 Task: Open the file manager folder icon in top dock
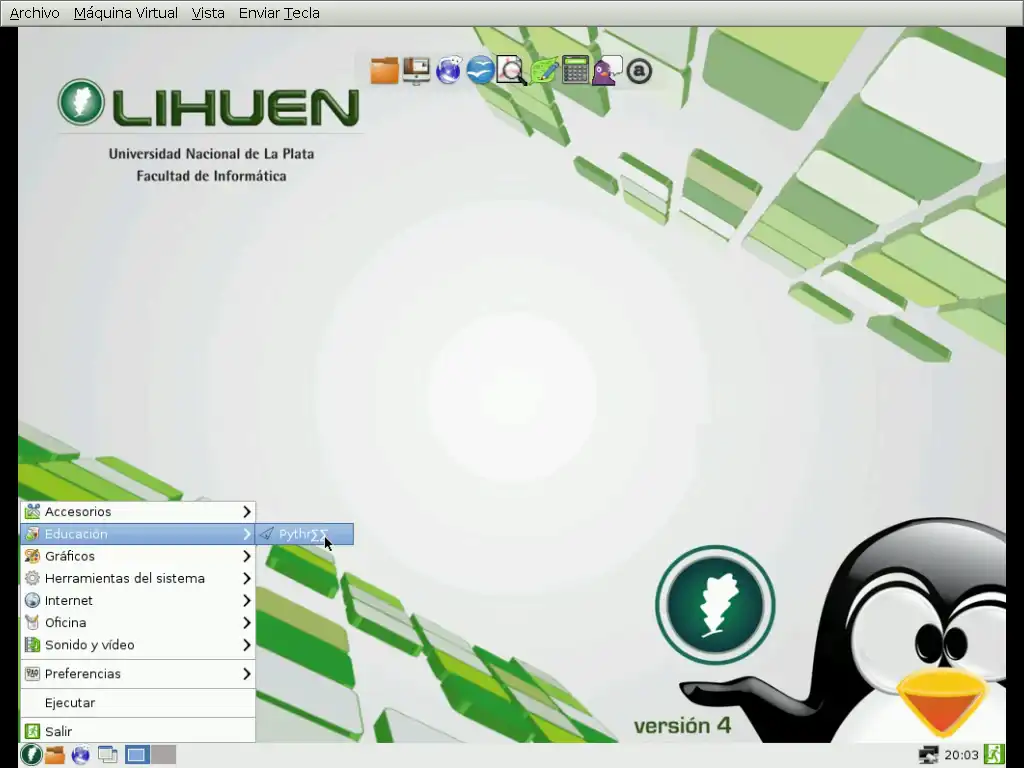[x=384, y=71]
